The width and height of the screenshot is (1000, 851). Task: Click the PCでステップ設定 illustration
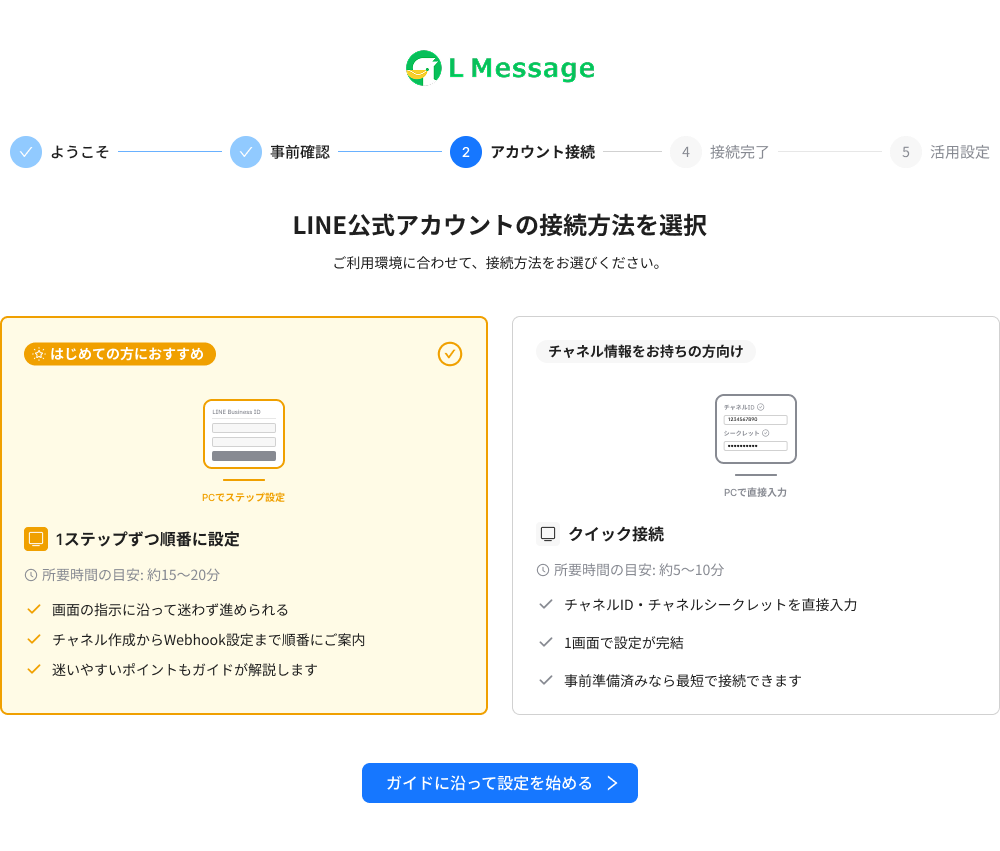point(244,440)
